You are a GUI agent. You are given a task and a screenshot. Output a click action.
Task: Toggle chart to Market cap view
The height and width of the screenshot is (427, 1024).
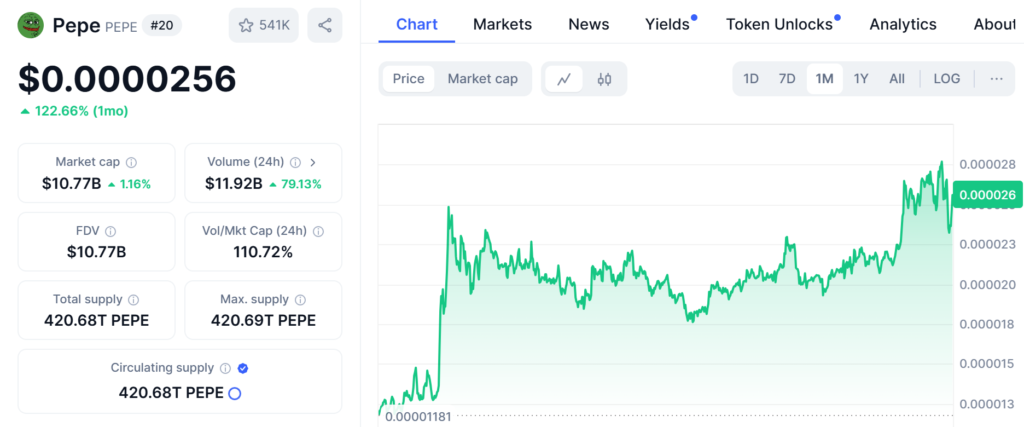[482, 79]
